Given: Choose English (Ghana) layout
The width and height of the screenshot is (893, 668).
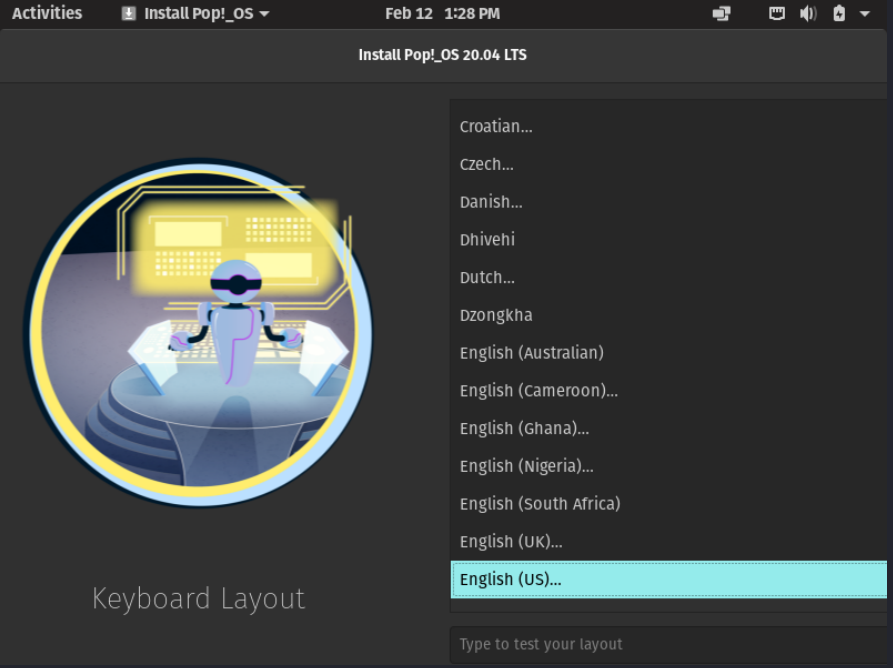Looking at the screenshot, I should click(x=669, y=428).
